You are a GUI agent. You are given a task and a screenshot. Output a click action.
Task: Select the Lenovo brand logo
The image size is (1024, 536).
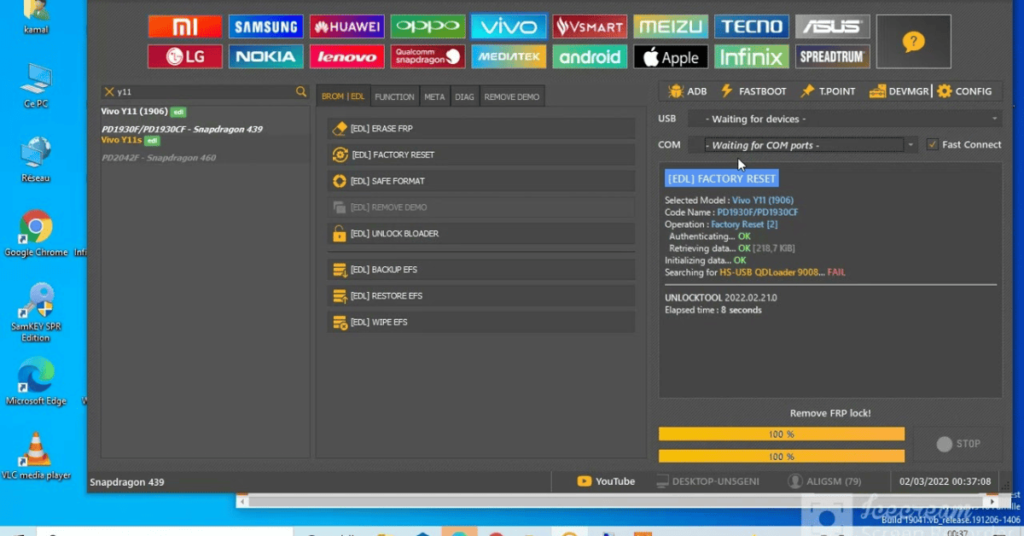[347, 57]
